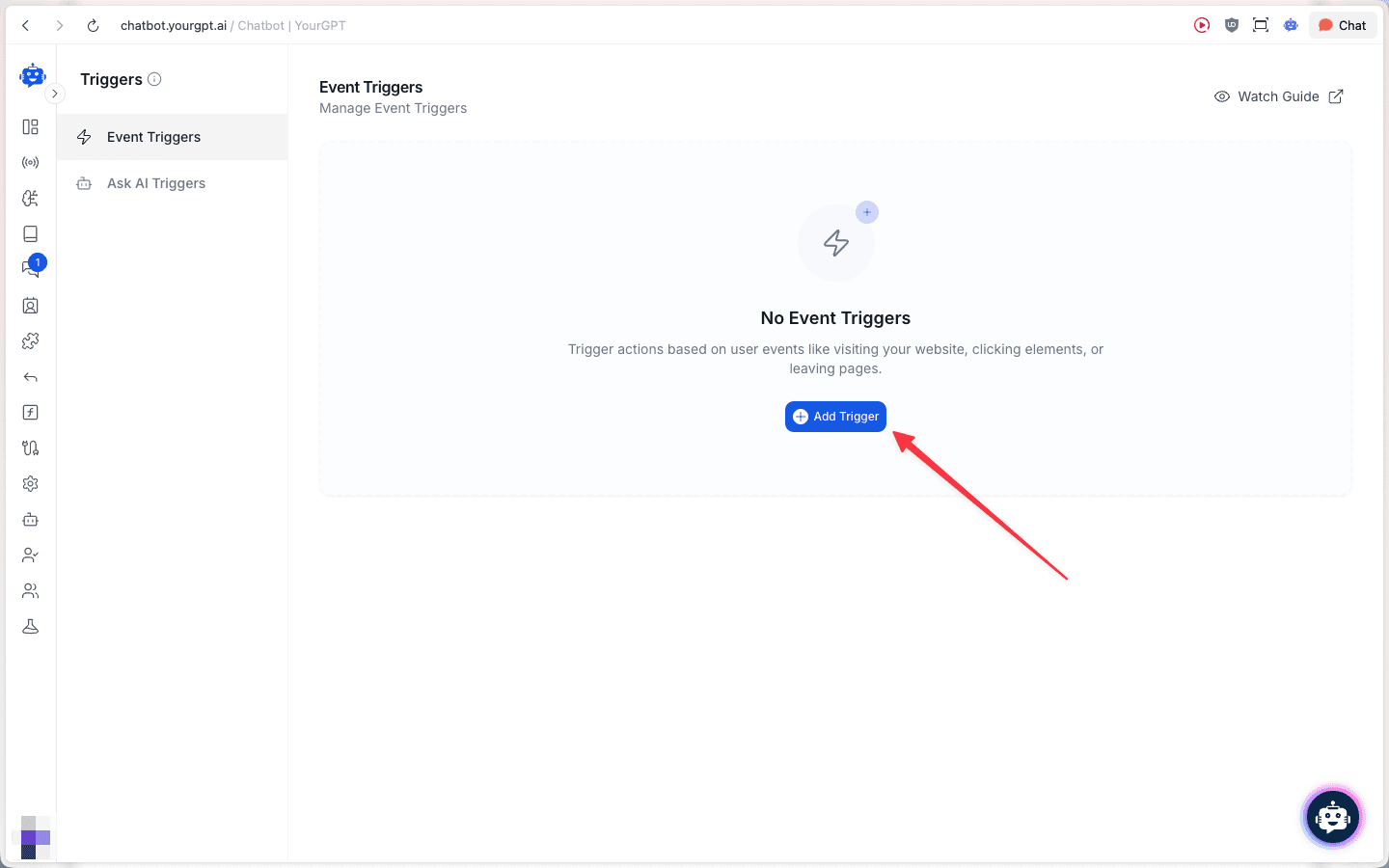Select the Integrations puzzle icon
The height and width of the screenshot is (868, 1389).
coord(30,340)
